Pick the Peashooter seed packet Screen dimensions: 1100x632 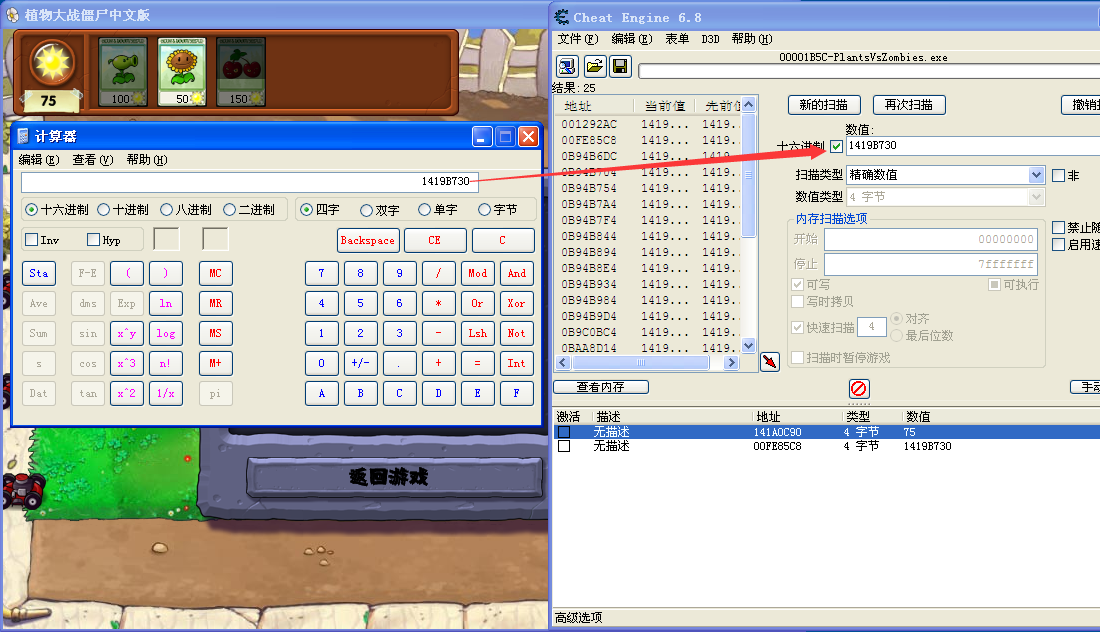point(123,71)
